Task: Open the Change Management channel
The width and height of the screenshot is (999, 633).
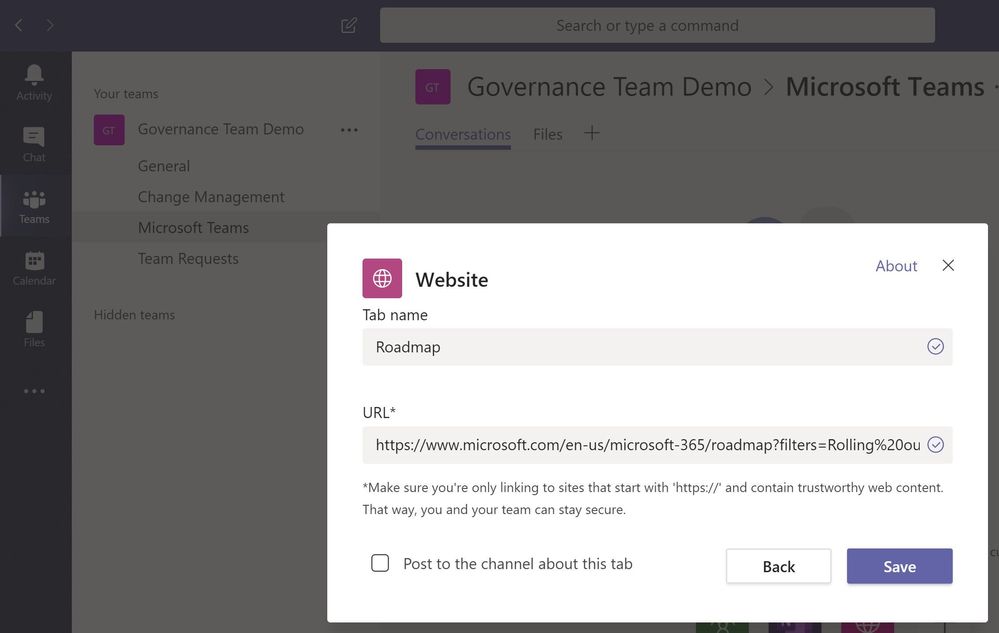Action: (211, 197)
